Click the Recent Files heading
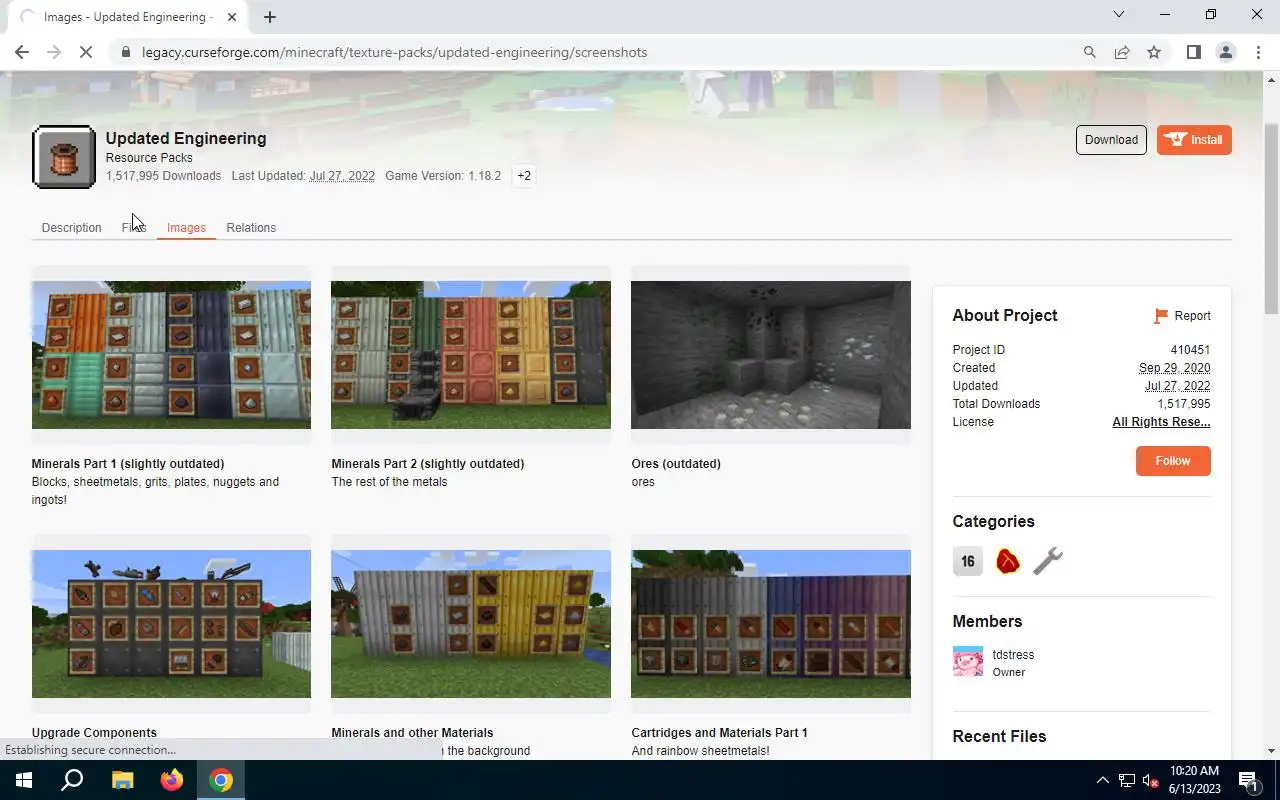Viewport: 1280px width, 800px height. (x=999, y=736)
